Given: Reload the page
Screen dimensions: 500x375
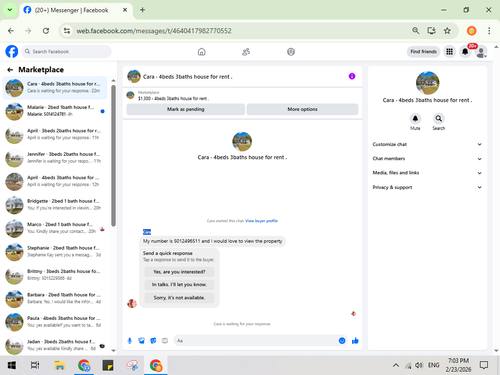Looking at the screenshot, I should click(x=46, y=31).
